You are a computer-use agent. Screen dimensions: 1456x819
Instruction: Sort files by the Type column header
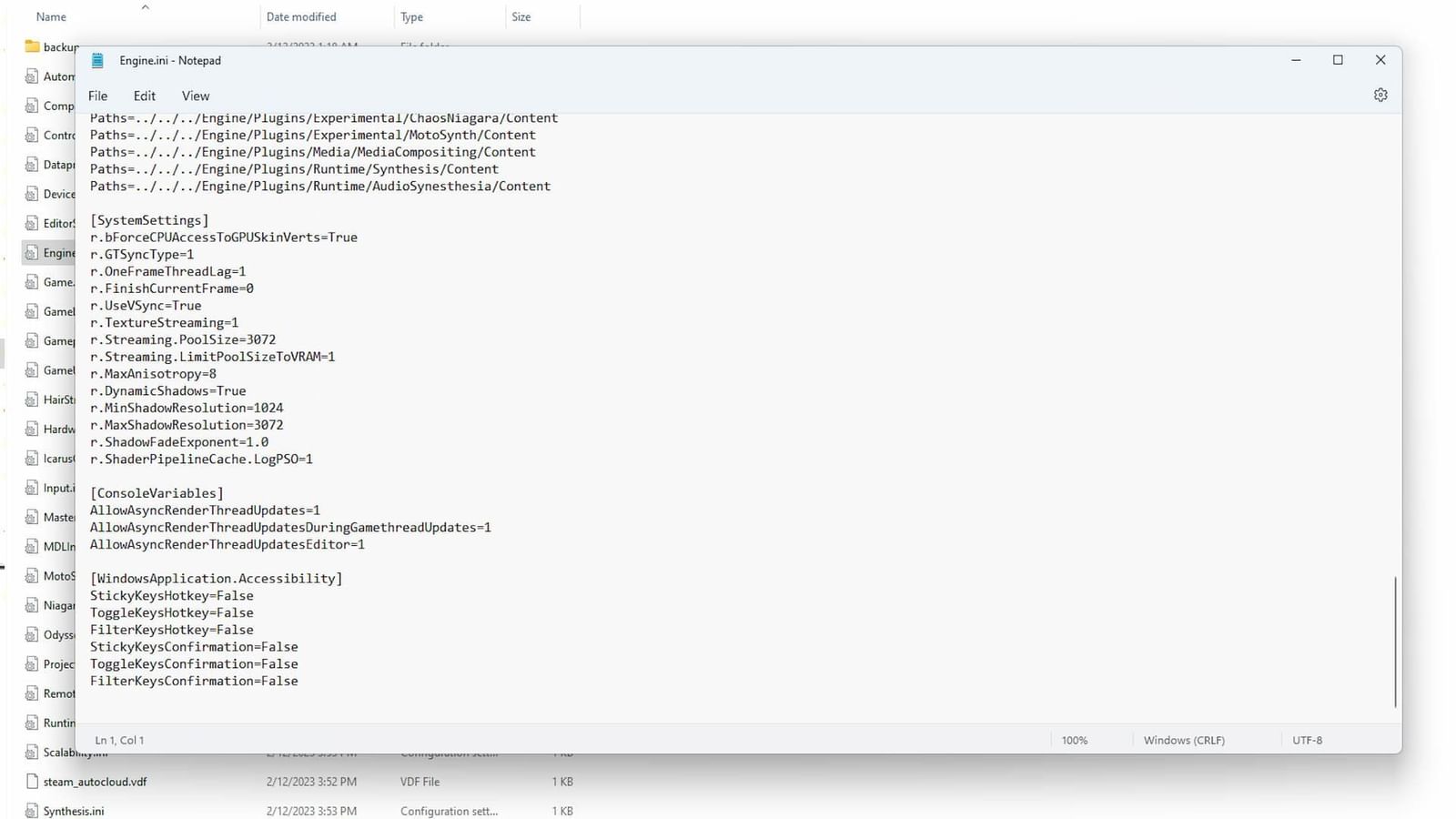click(x=412, y=17)
